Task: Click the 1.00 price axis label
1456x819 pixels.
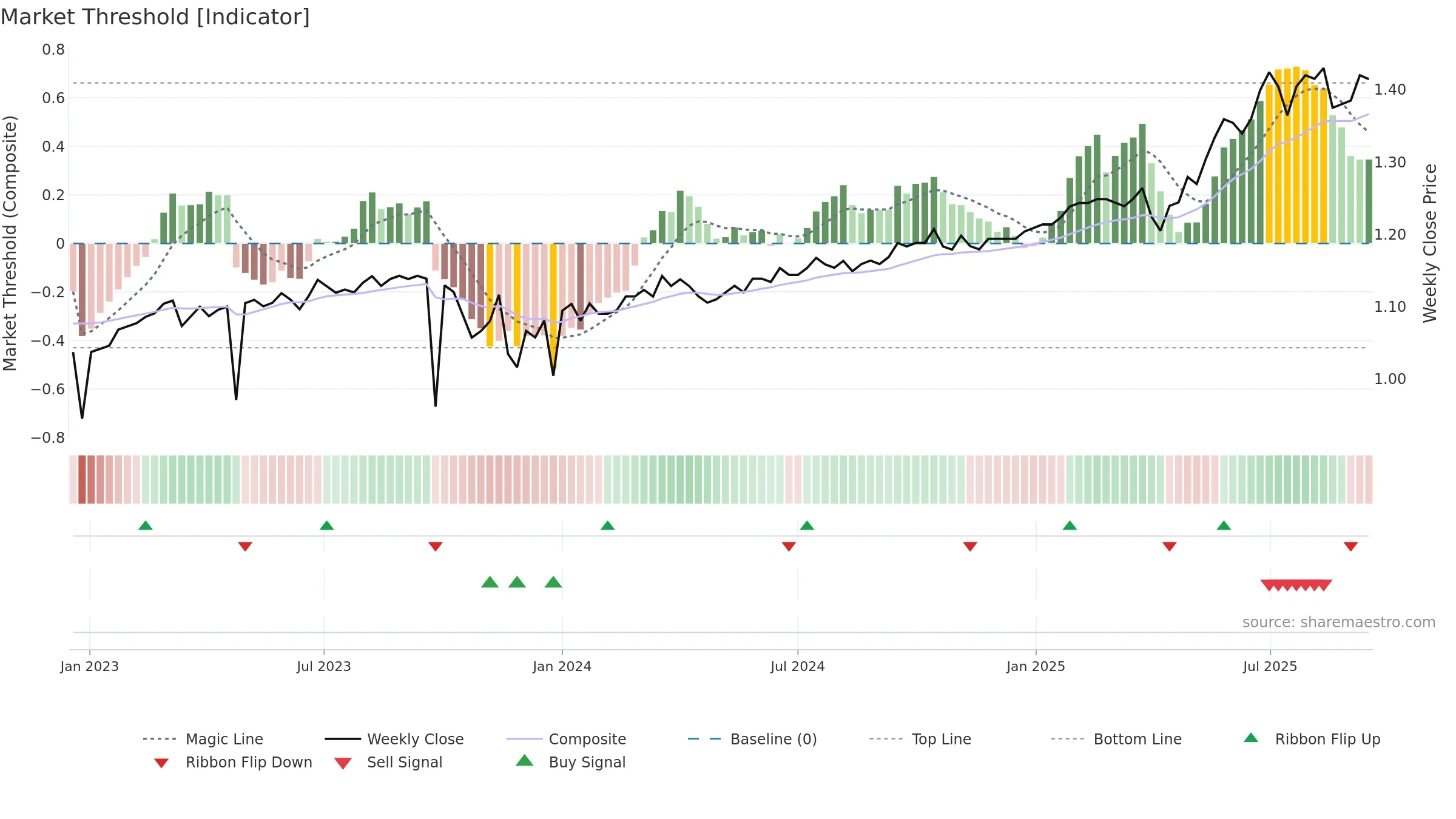Action: coord(1390,379)
